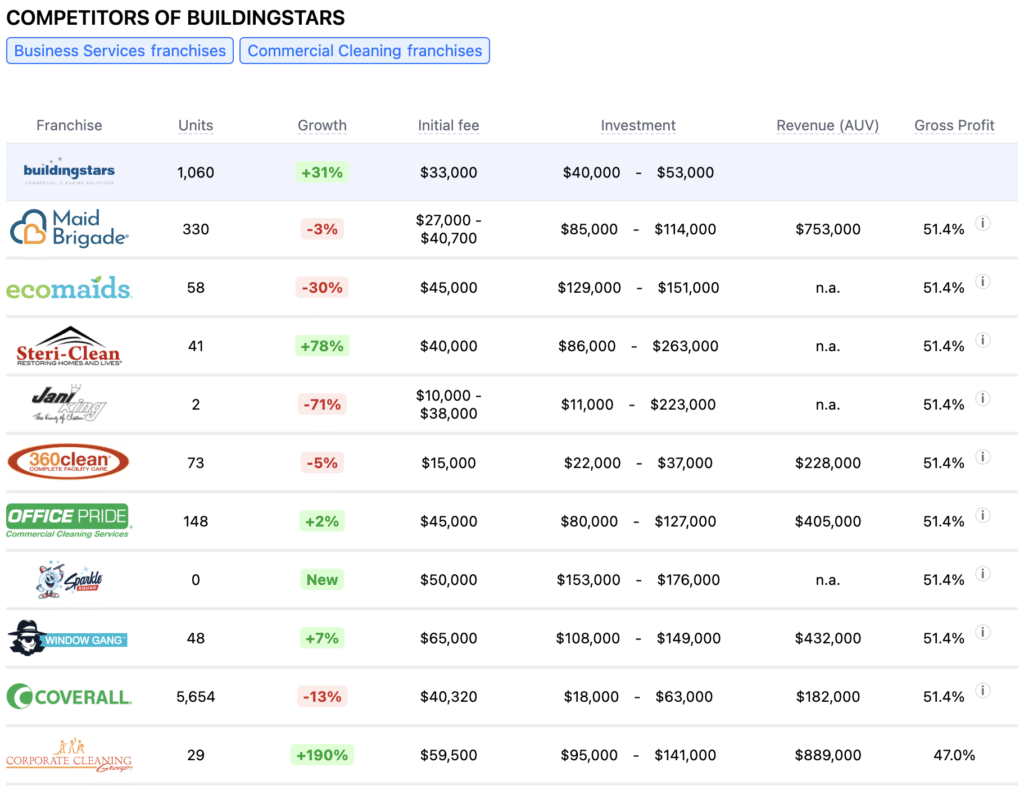The width and height of the screenshot is (1024, 799).
Task: Open Commercial Cleaning franchises category
Action: [364, 51]
